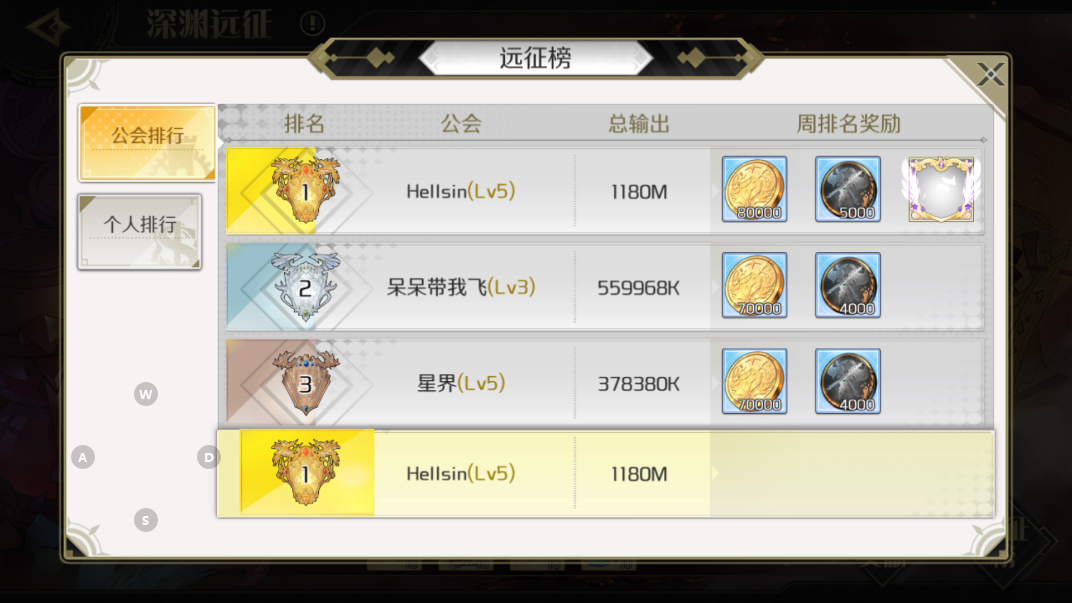Click the 70000 gold coin for 呆呆带我飞
Image resolution: width=1072 pixels, height=603 pixels.
coord(754,285)
